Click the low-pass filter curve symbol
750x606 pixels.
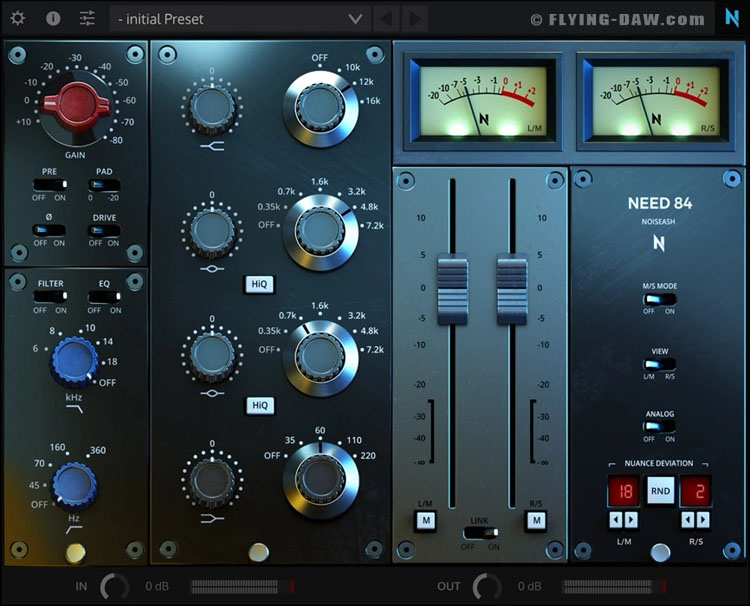(x=75, y=408)
